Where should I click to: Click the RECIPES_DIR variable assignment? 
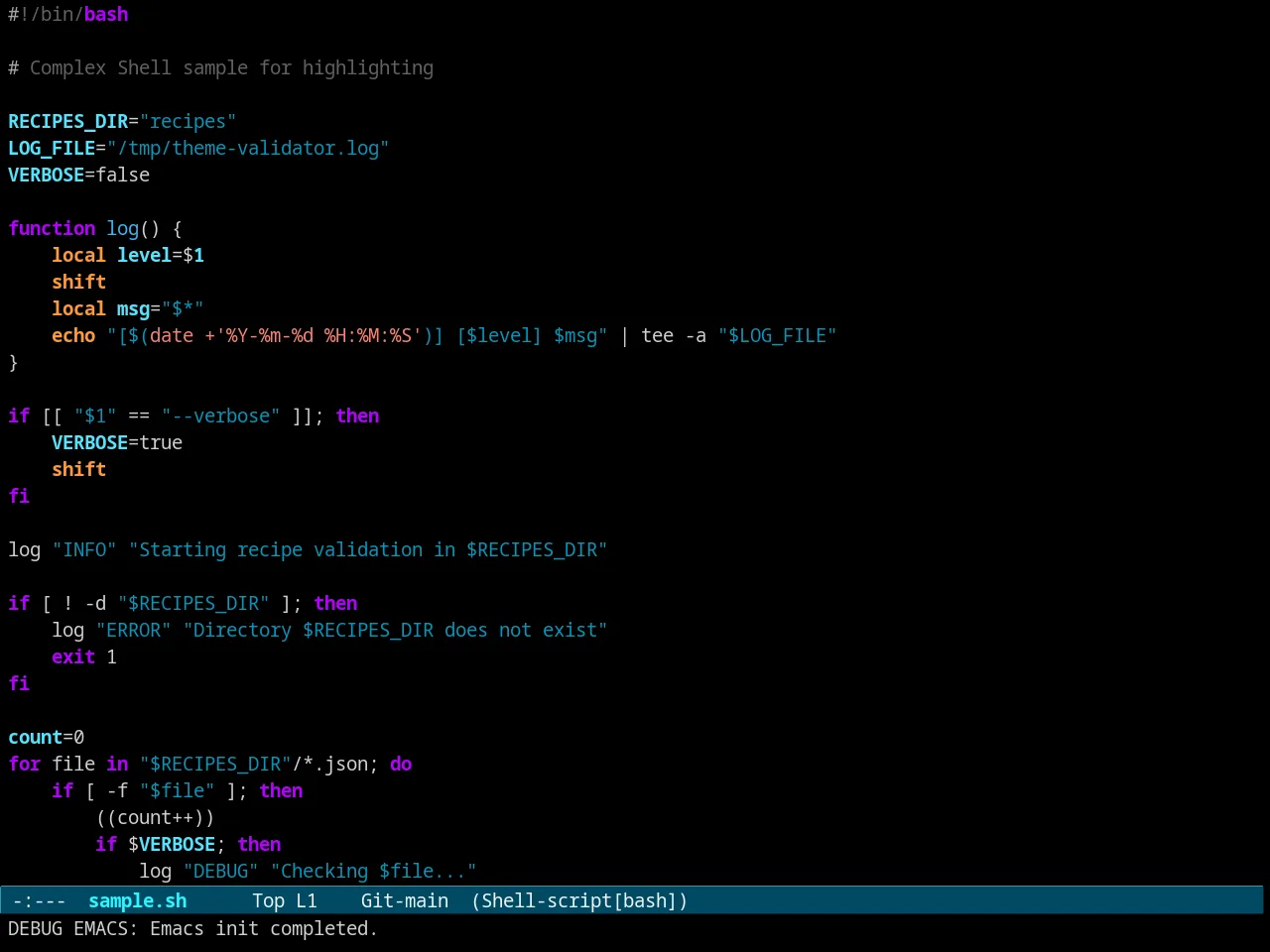pyautogui.click(x=122, y=121)
